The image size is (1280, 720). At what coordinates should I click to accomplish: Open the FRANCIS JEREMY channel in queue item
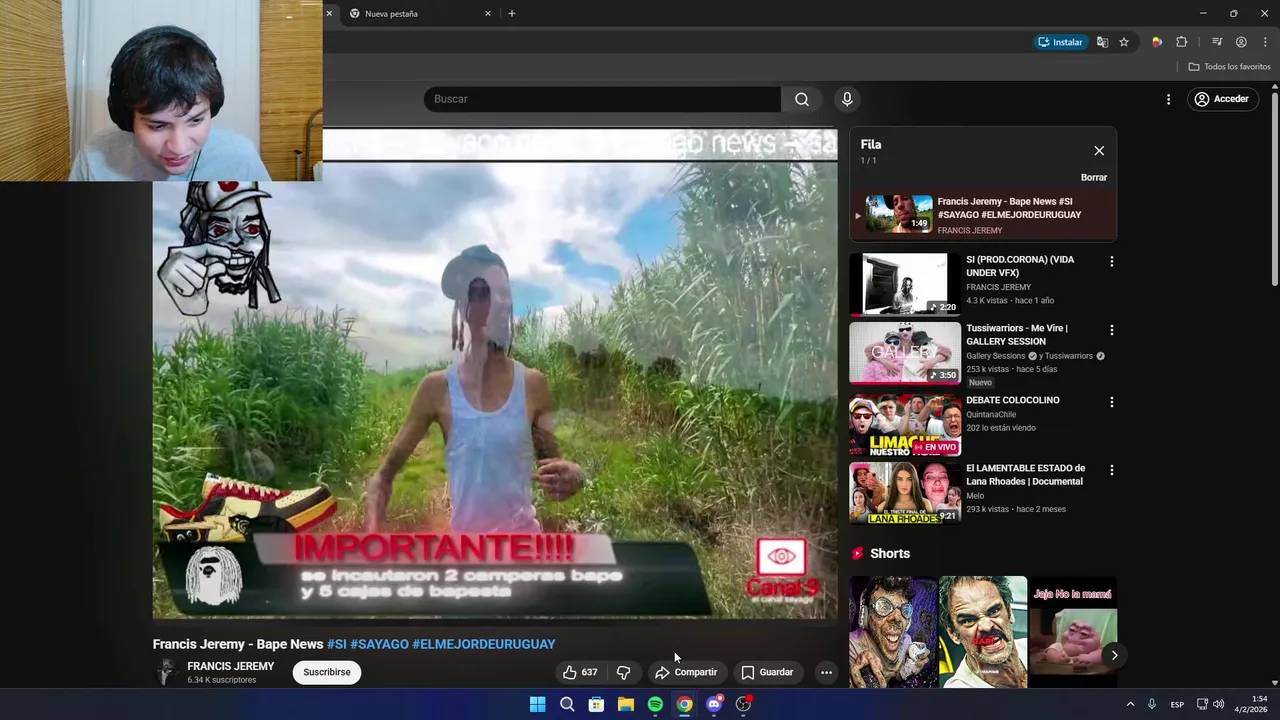click(970, 231)
